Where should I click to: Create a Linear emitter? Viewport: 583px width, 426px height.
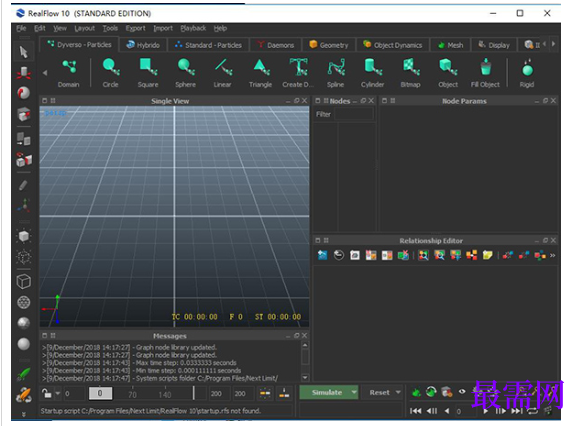pyautogui.click(x=223, y=73)
